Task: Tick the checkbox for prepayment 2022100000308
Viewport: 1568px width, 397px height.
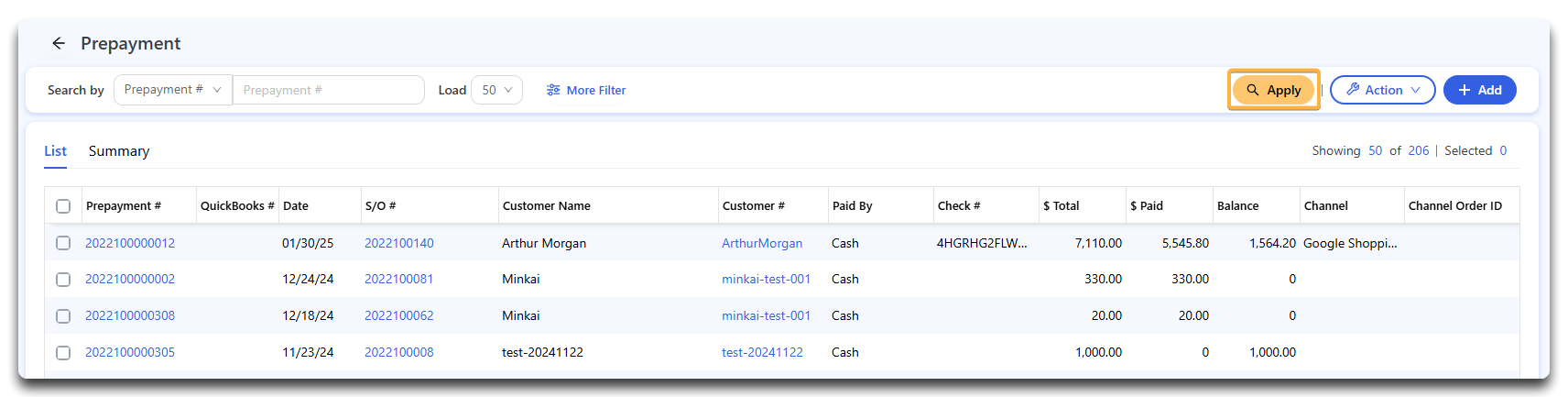Action: click(x=63, y=316)
